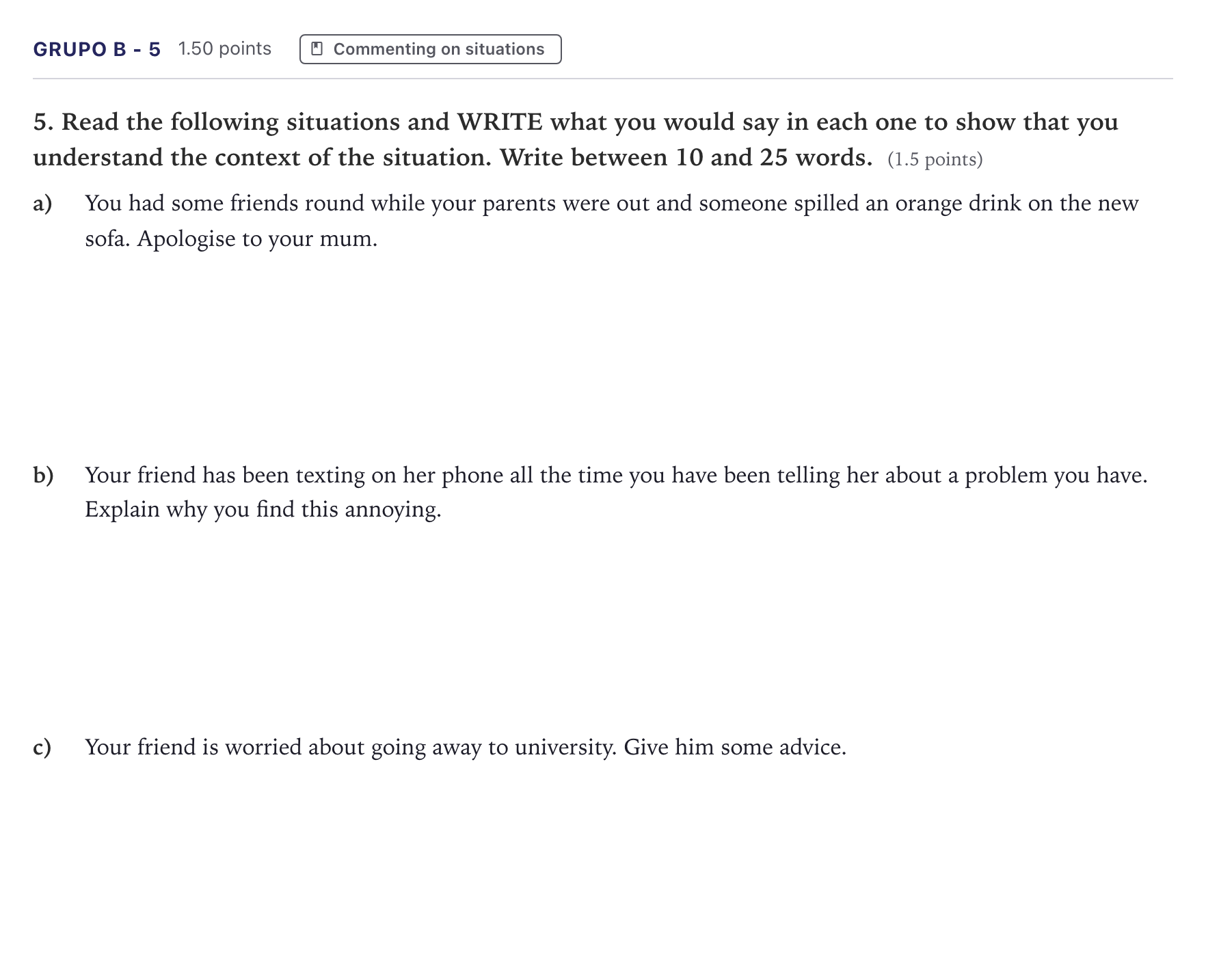Click the sentence Apologise to your mum
Screen dimensions: 1206x980
257,239
